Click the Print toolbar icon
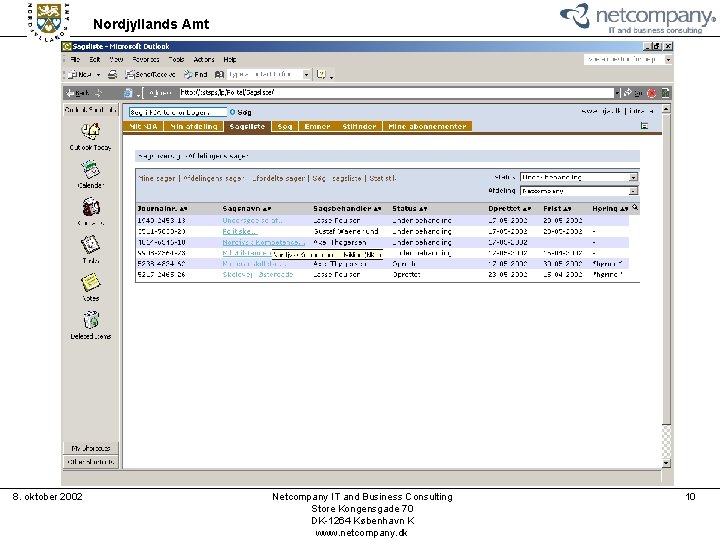 pyautogui.click(x=112, y=74)
